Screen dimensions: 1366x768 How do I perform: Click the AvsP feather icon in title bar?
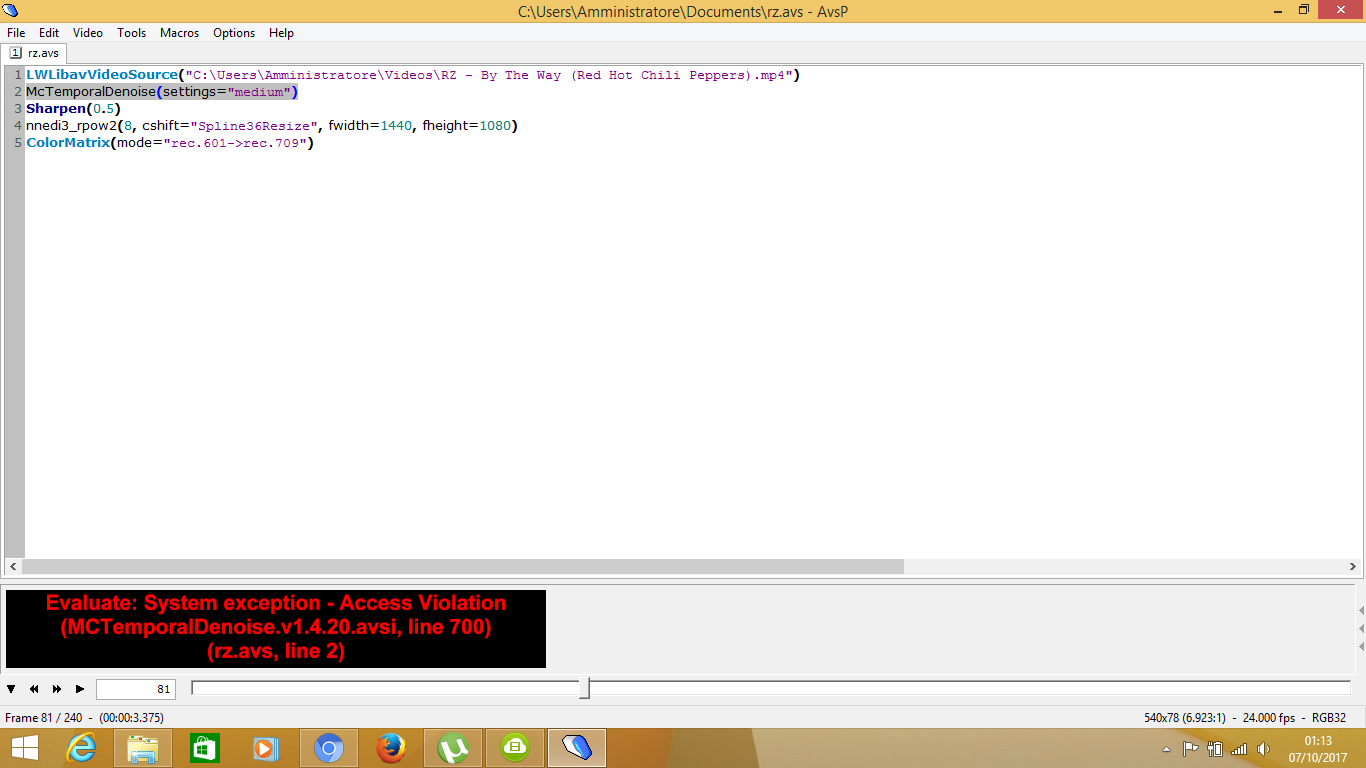[x=12, y=11]
